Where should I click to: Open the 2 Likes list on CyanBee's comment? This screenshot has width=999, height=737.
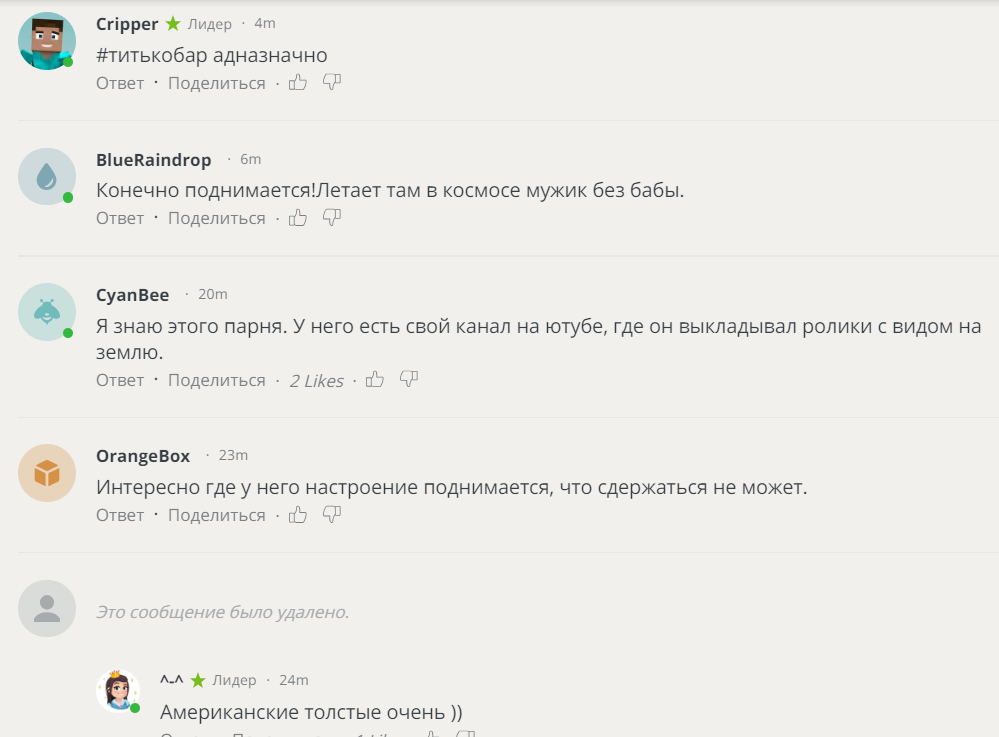pos(317,381)
